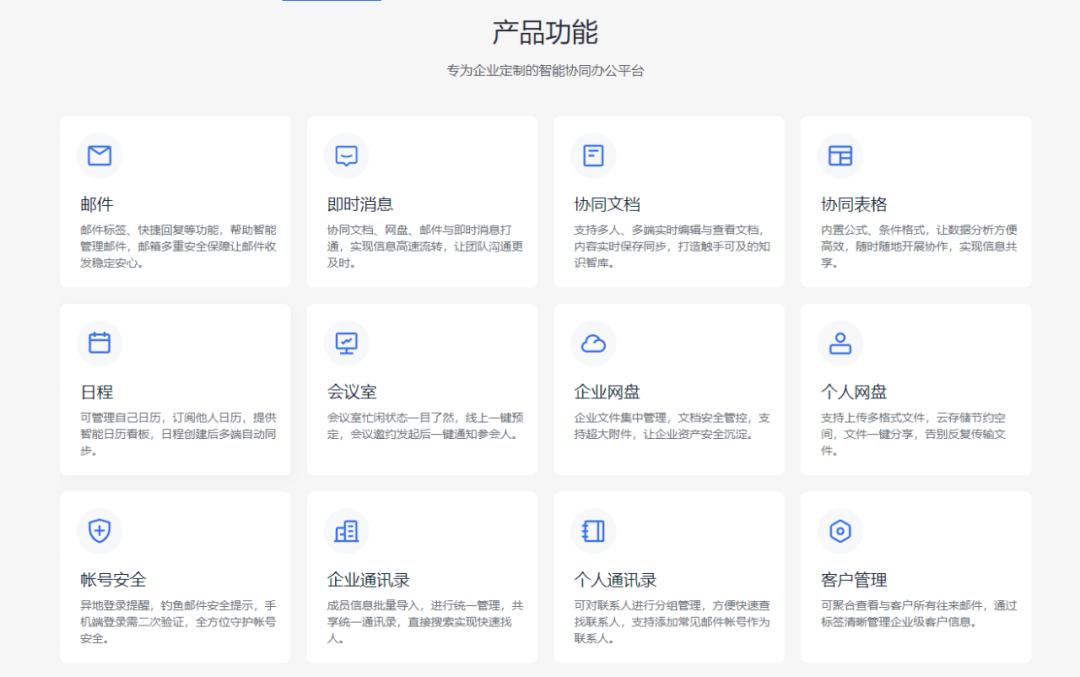This screenshot has height=677, width=1080.
Task: Click the underlined navigation tab above 产品功能
Action: click(x=332, y=3)
